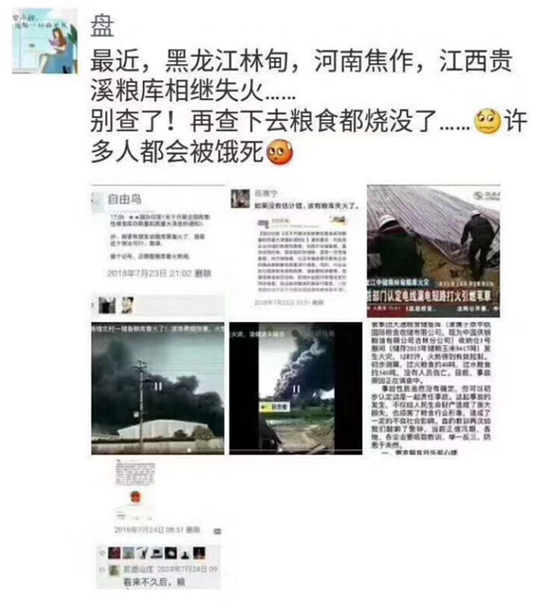Click pause icon on warehouse smoke video
550x607 pixels.
coord(158,386)
